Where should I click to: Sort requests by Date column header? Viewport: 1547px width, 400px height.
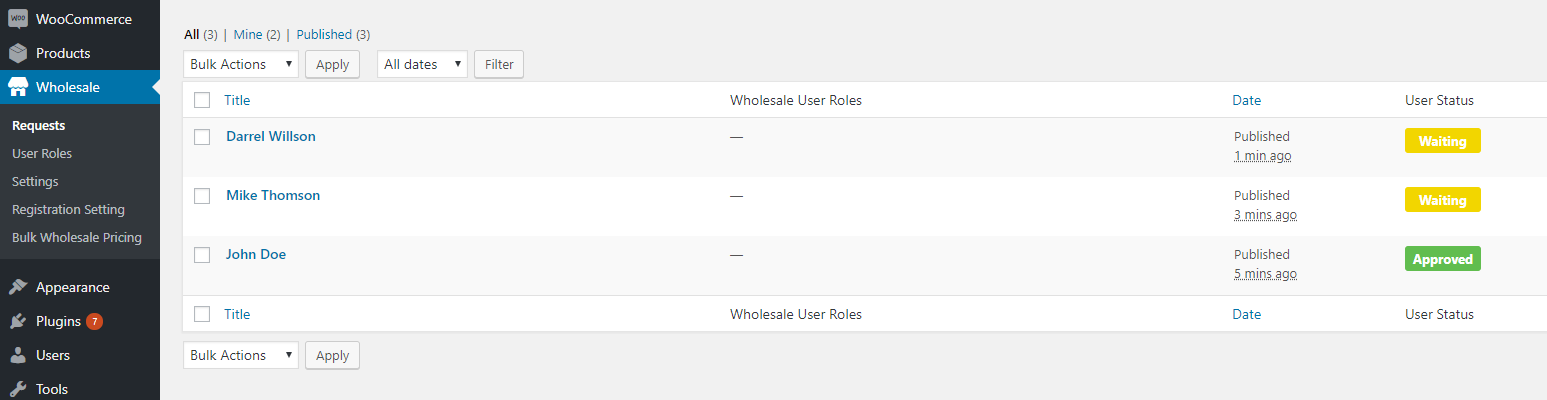[x=1246, y=100]
